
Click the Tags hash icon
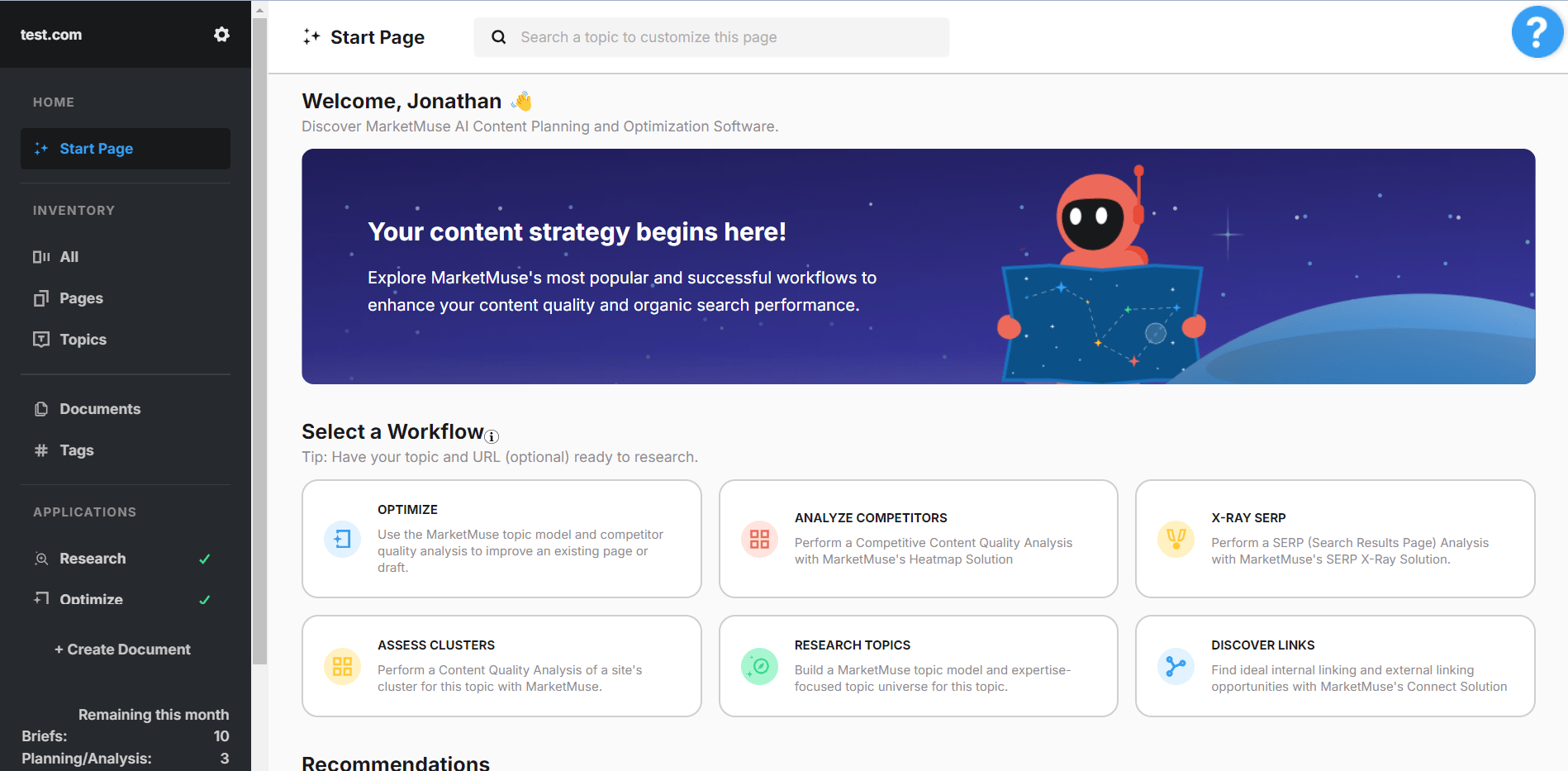41,450
